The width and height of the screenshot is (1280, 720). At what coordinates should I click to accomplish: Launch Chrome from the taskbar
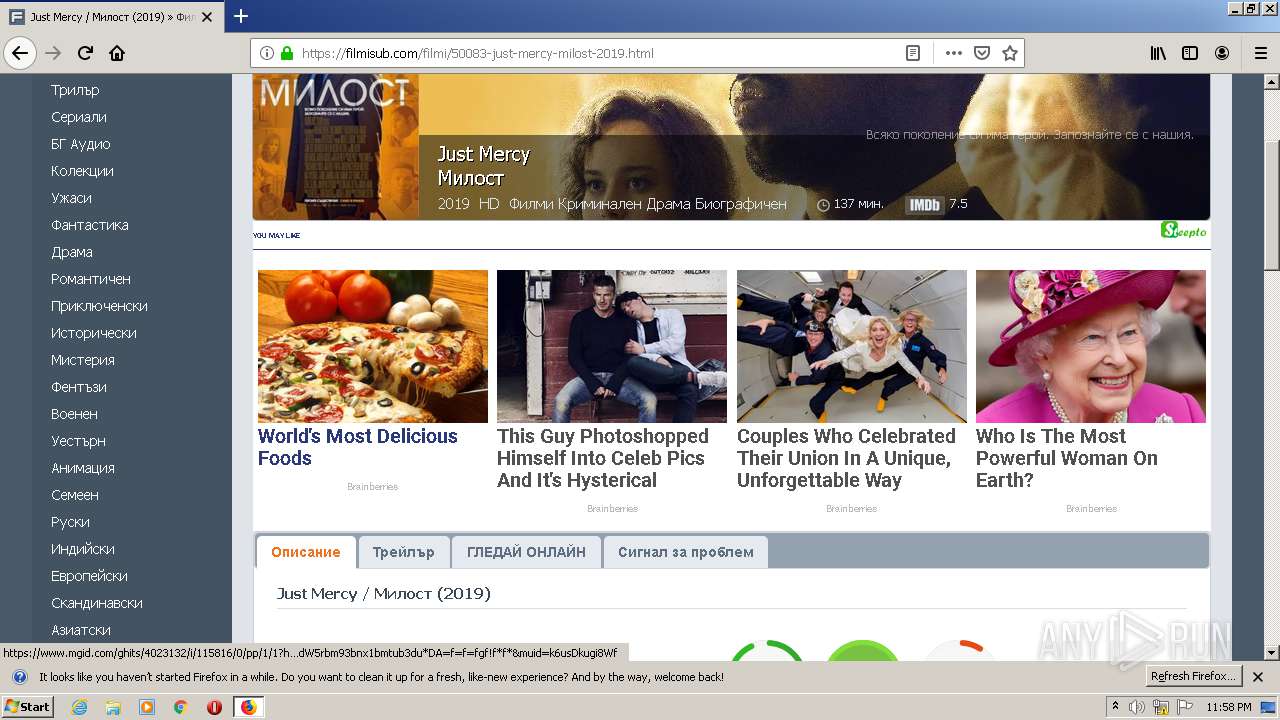click(181, 707)
